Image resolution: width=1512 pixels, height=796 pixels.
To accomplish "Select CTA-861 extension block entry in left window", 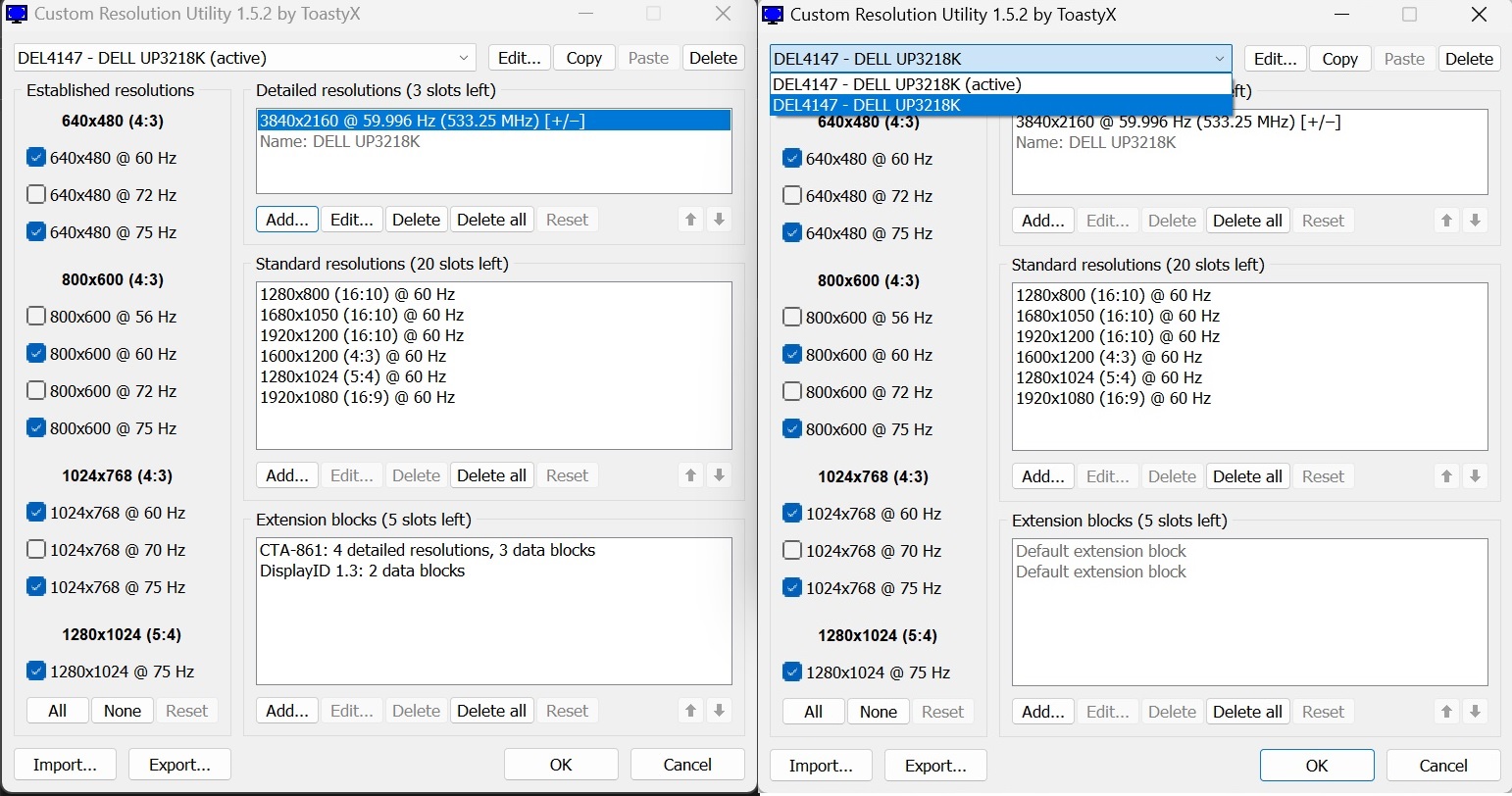I will 428,550.
